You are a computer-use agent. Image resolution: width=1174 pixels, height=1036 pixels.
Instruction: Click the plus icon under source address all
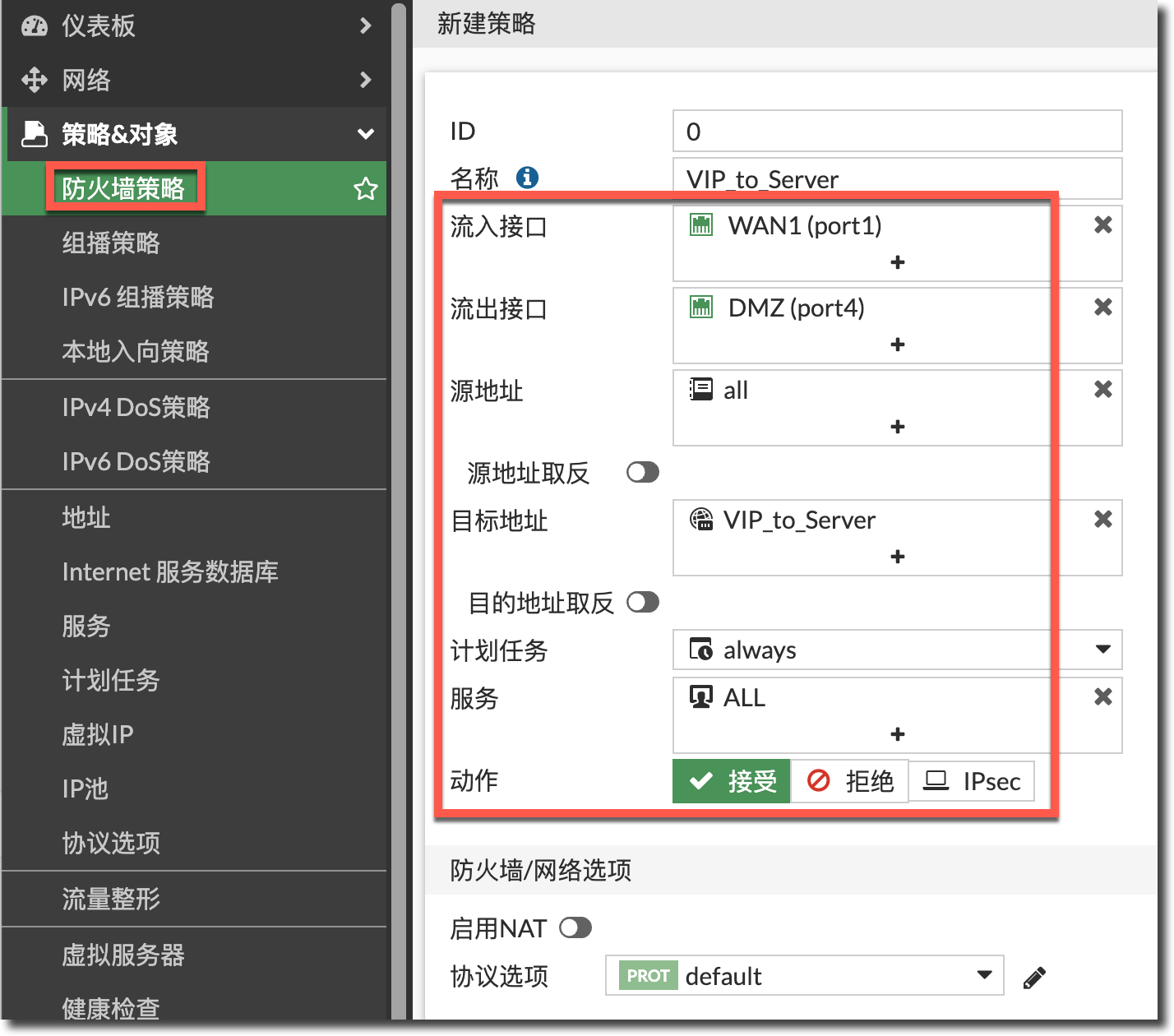[897, 427]
